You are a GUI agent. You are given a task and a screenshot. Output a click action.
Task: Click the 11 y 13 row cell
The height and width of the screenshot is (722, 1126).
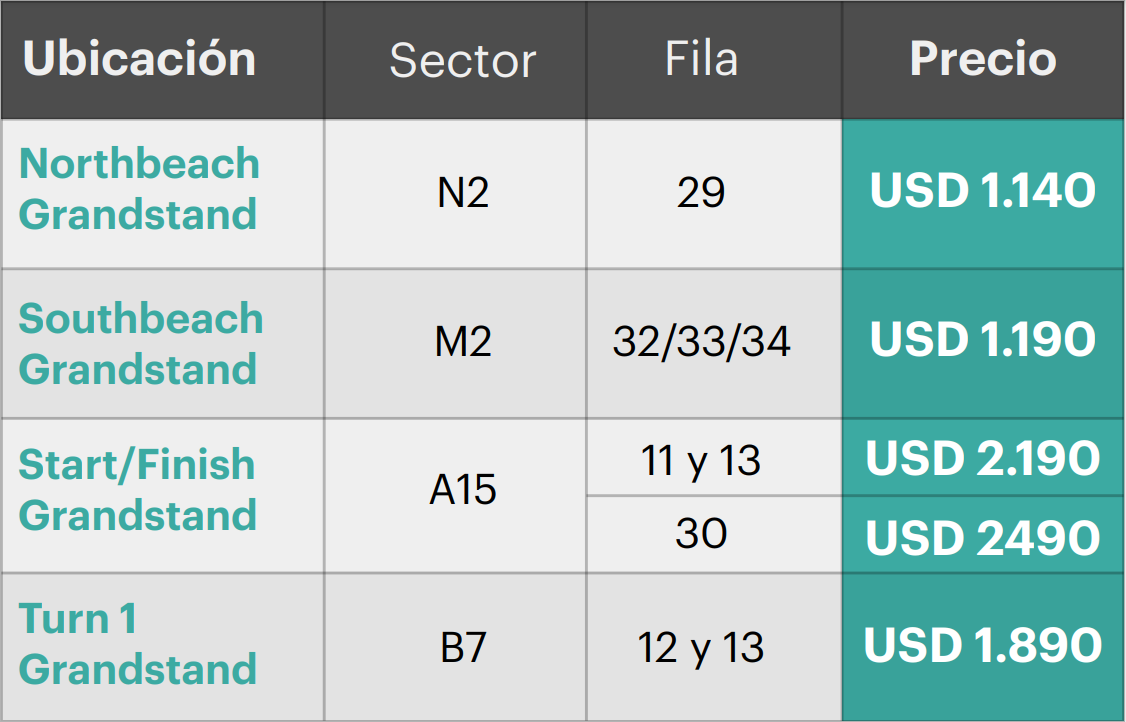(x=715, y=458)
